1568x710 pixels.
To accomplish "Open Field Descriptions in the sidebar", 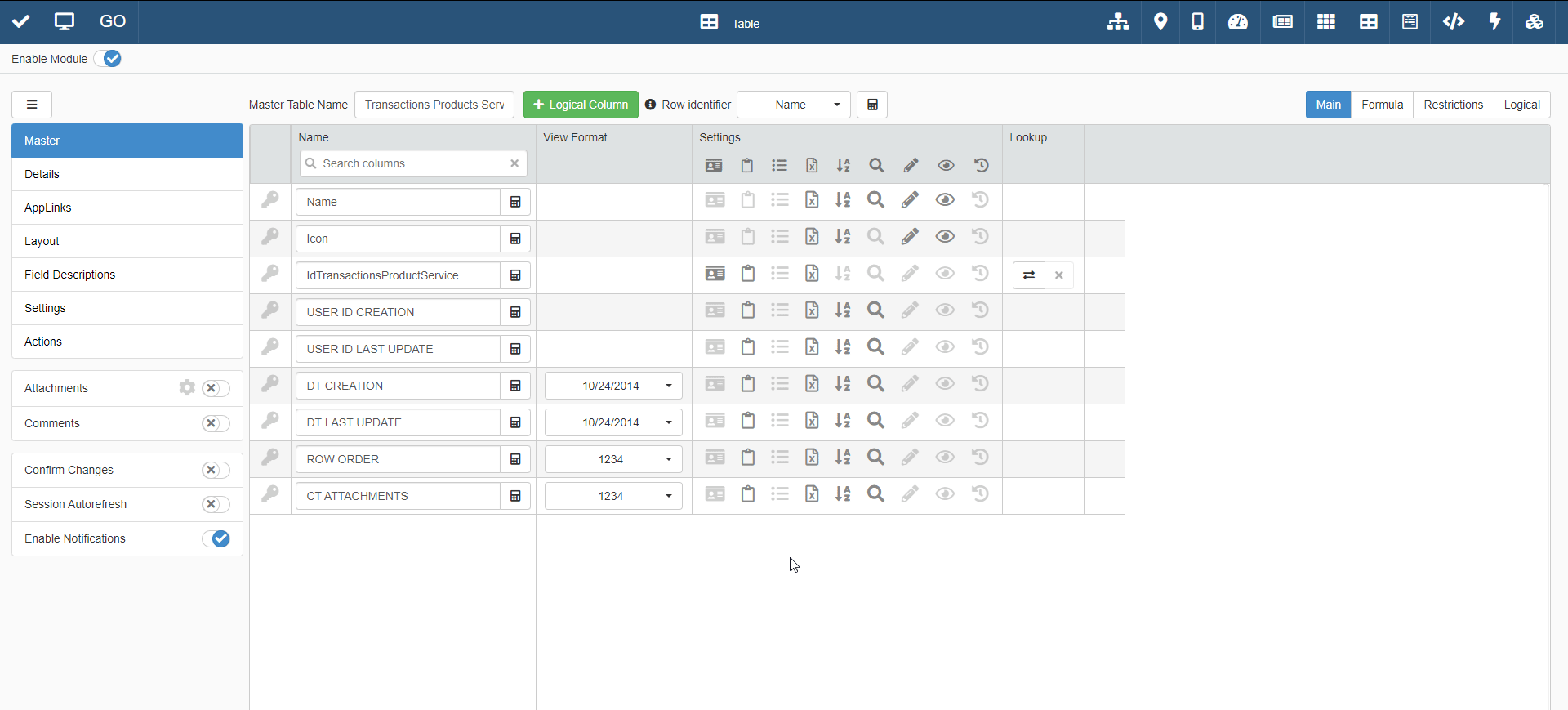I will tap(70, 275).
